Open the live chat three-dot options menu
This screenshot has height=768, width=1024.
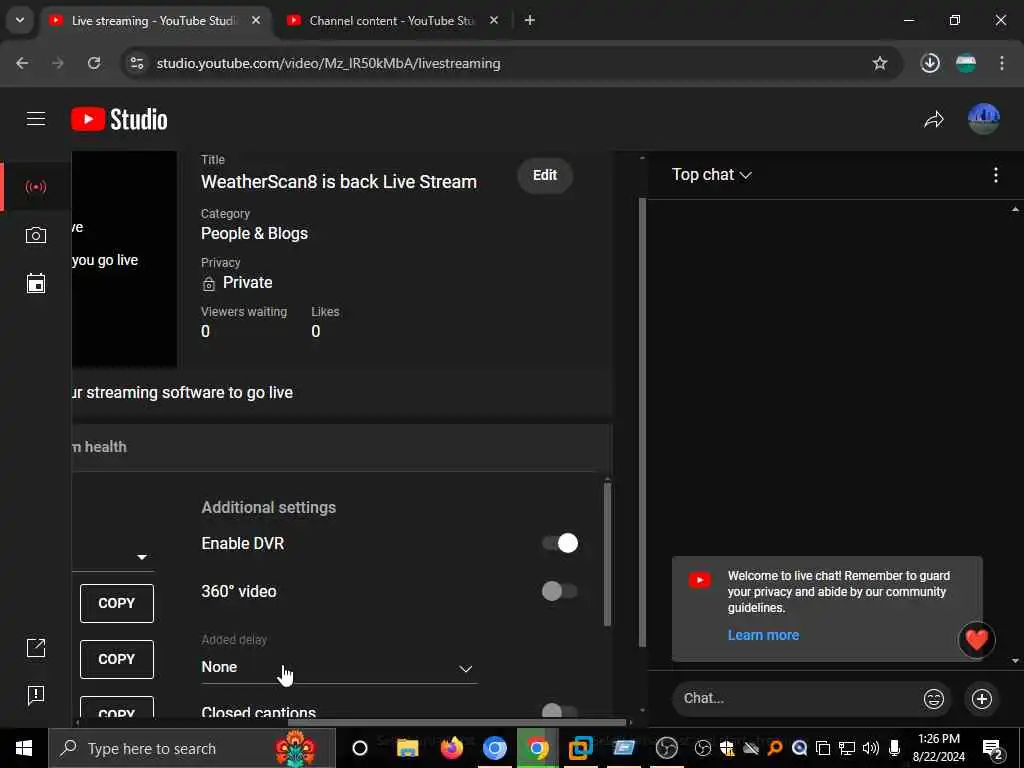tap(995, 175)
